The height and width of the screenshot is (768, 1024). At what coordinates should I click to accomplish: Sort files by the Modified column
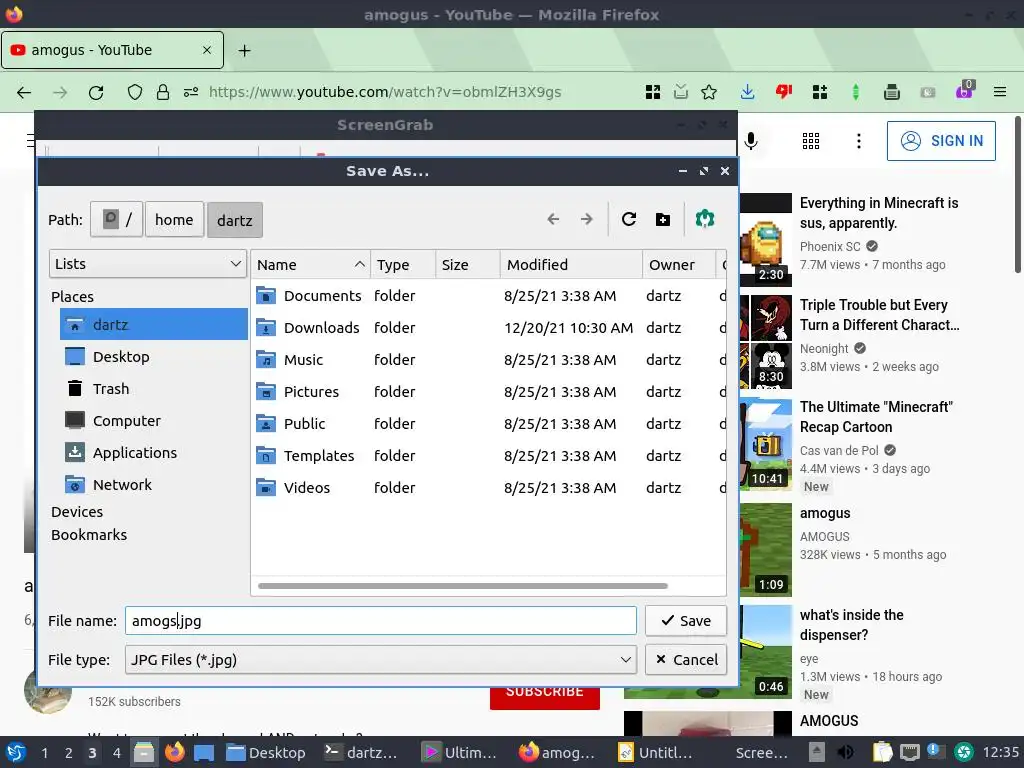click(x=571, y=264)
